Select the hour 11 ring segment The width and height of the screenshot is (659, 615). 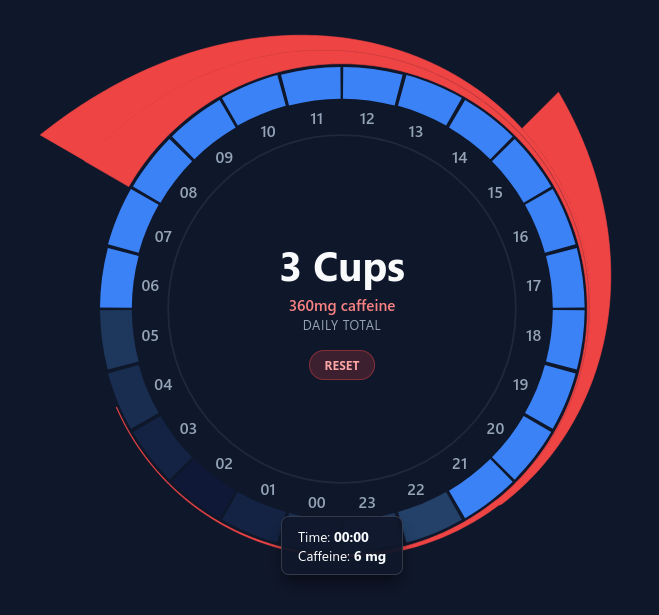[x=311, y=84]
